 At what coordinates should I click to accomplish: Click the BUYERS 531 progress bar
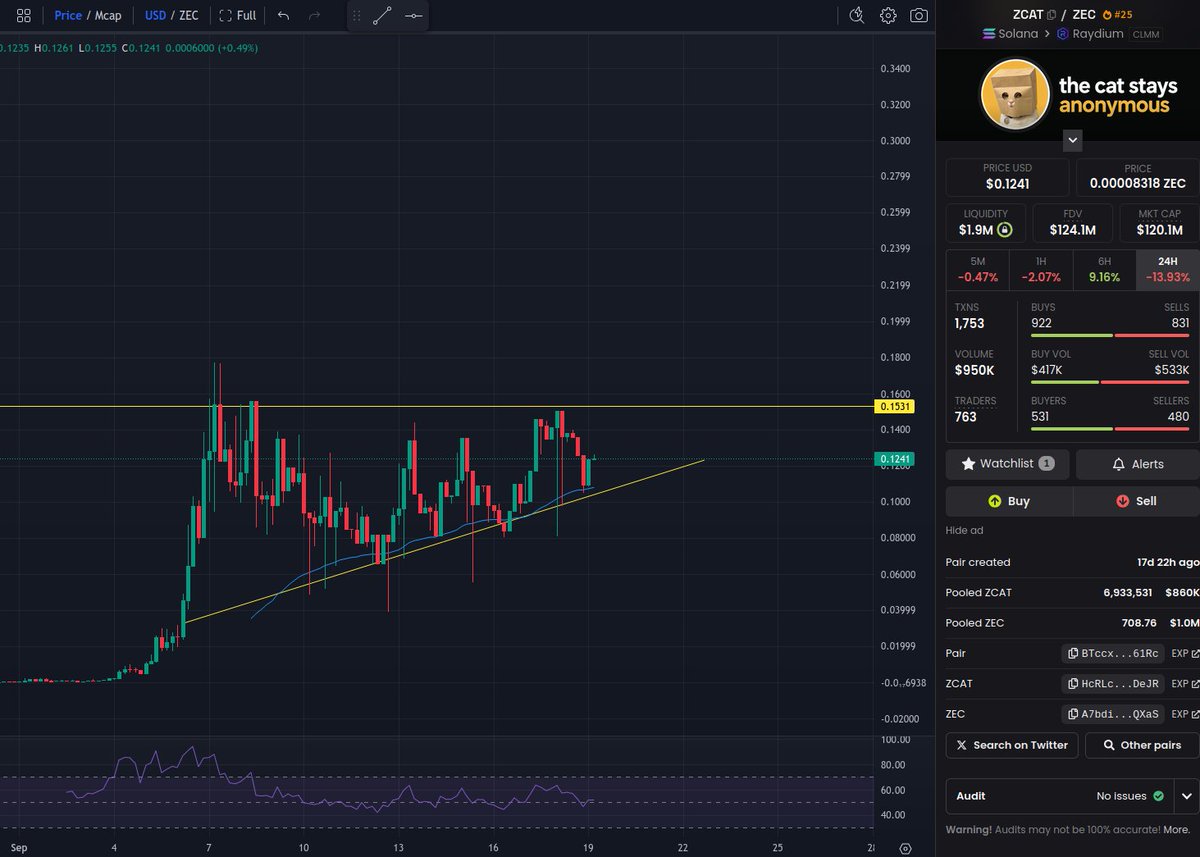pyautogui.click(x=1072, y=429)
